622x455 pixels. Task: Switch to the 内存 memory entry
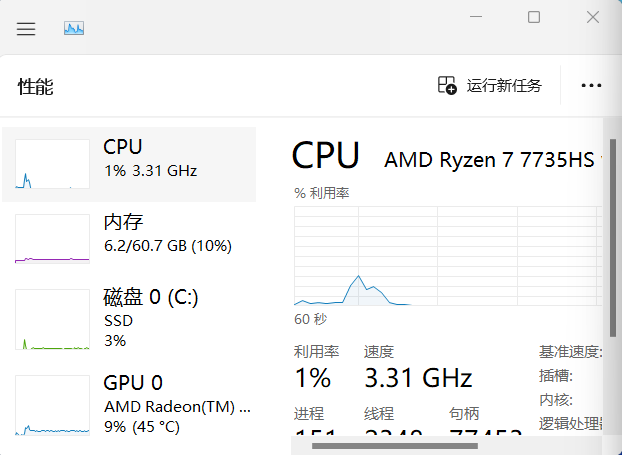pyautogui.click(x=129, y=239)
